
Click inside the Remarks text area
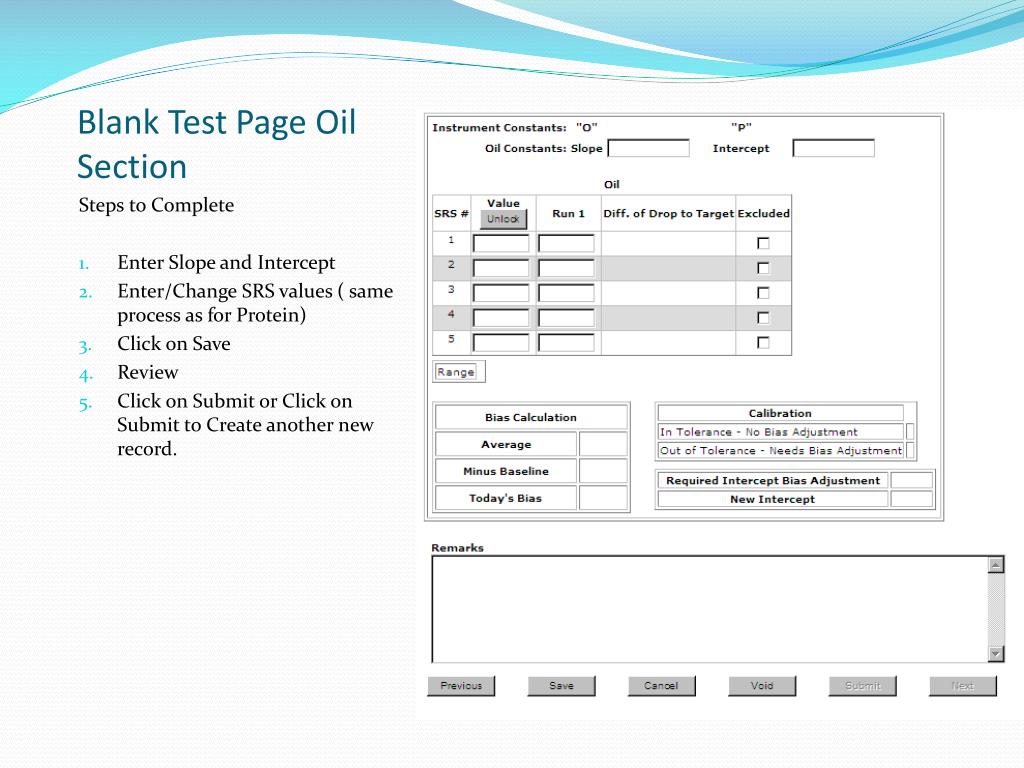(x=710, y=609)
